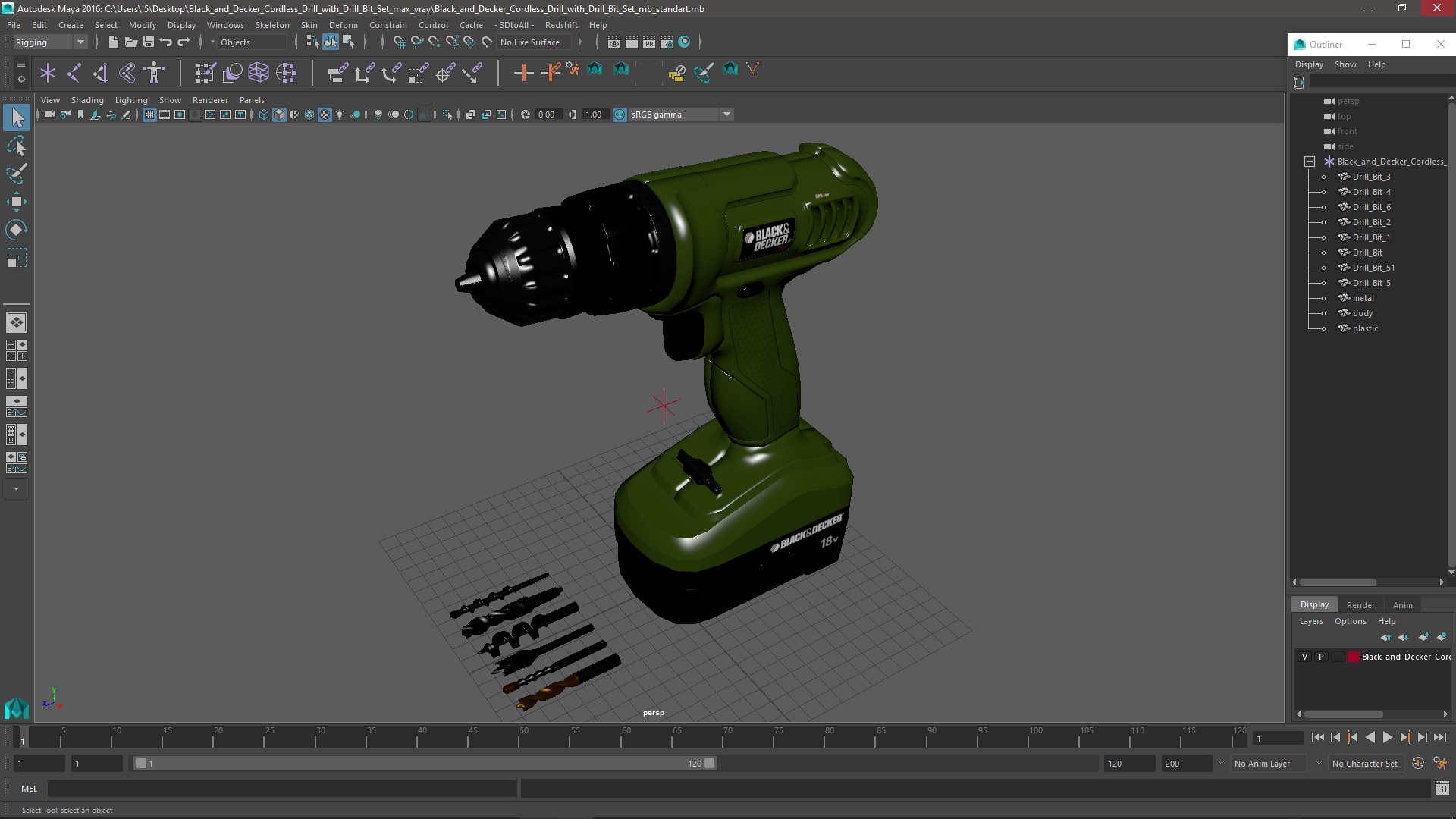
Task: Undo with the status line undo icon
Action: [165, 42]
